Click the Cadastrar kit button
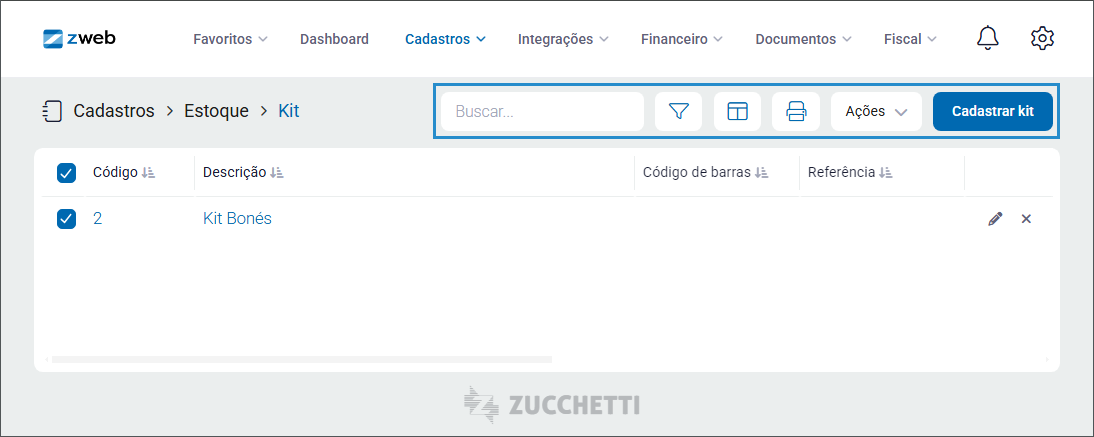The width and height of the screenshot is (1094, 437). 993,111
